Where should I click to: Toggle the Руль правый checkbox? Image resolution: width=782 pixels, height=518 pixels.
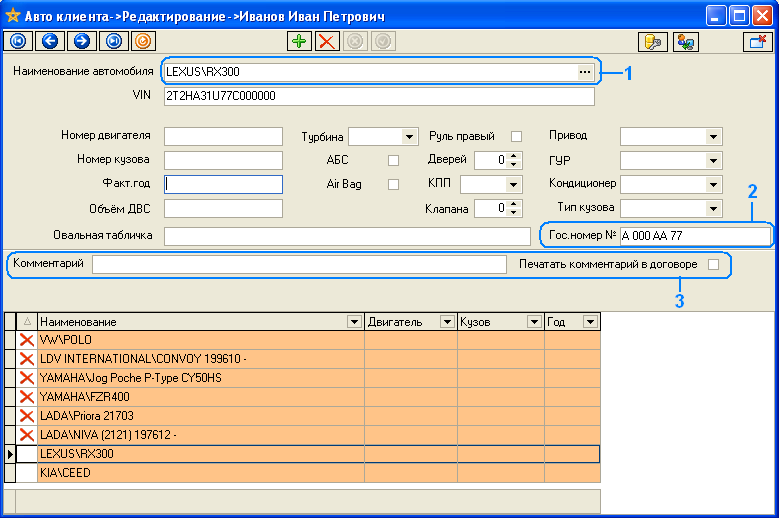(x=517, y=136)
